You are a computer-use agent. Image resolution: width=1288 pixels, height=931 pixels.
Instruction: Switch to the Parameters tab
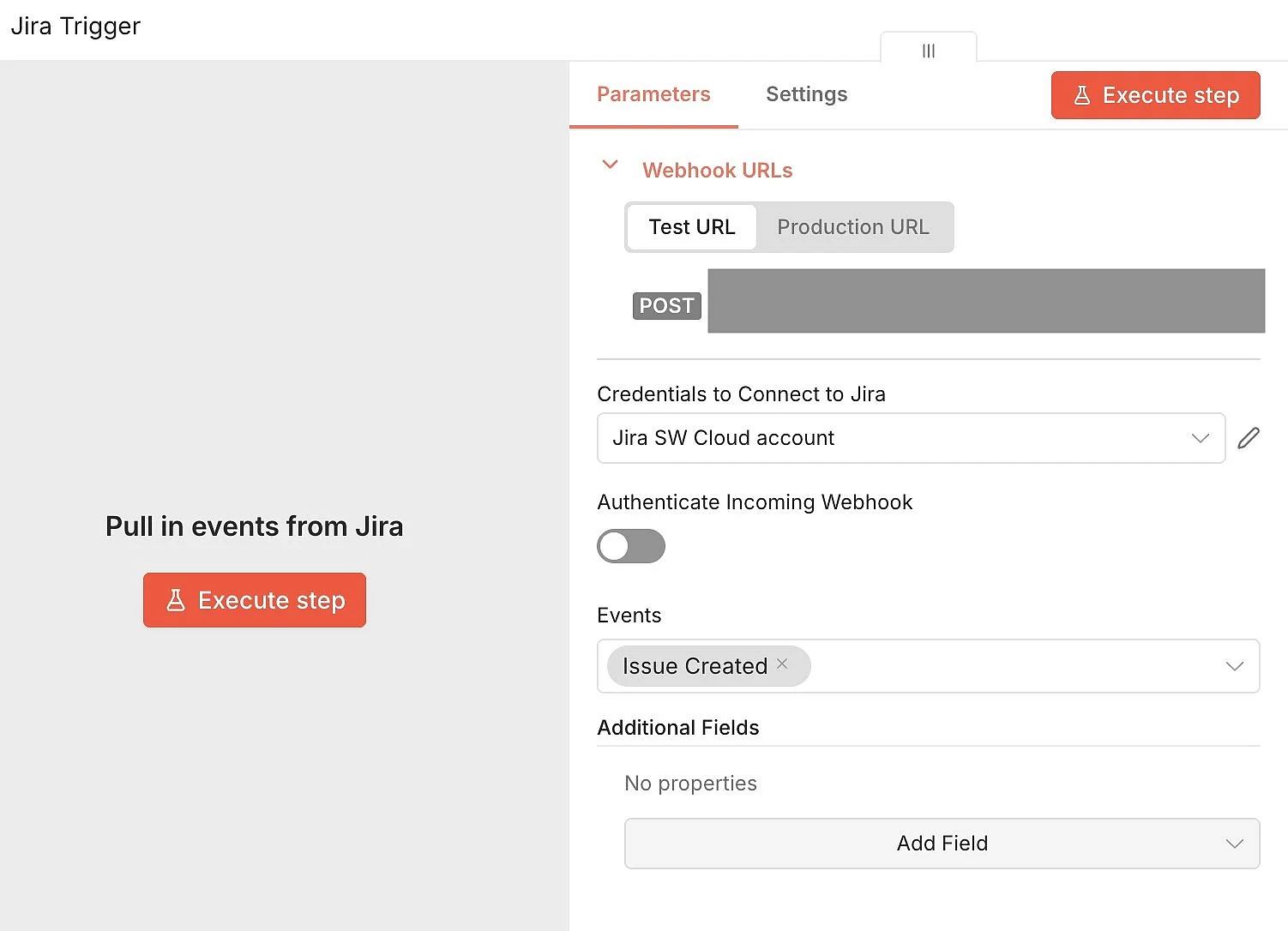coord(653,94)
